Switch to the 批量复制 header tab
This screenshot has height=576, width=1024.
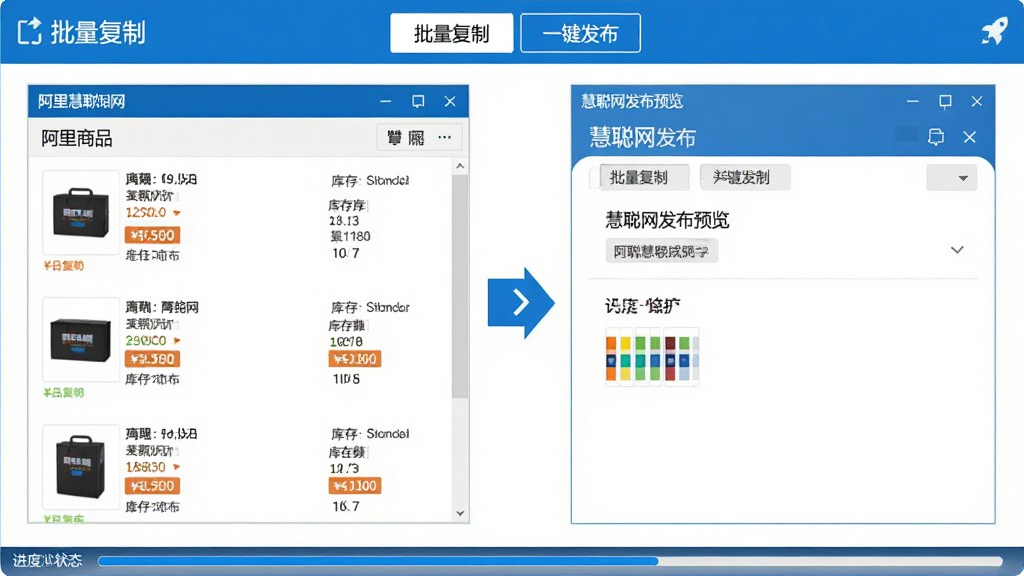coord(451,33)
